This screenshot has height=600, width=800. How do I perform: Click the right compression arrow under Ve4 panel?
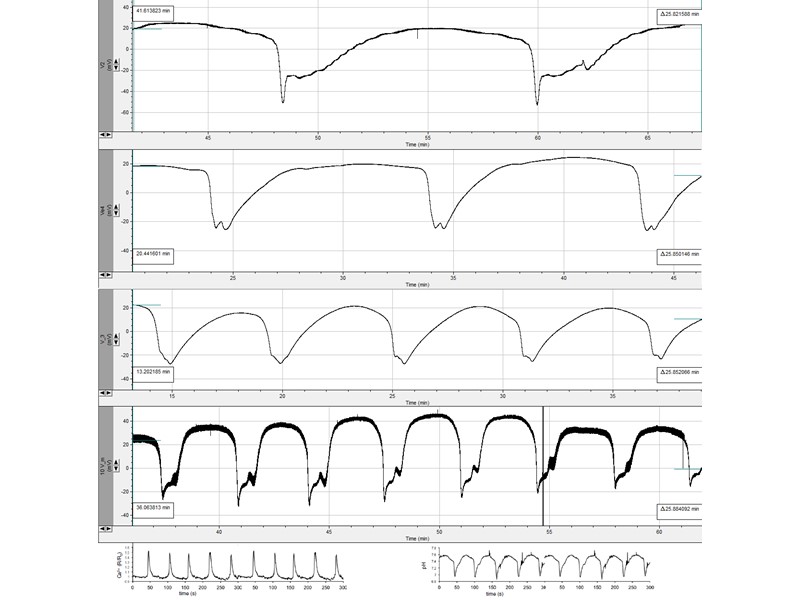(108, 274)
